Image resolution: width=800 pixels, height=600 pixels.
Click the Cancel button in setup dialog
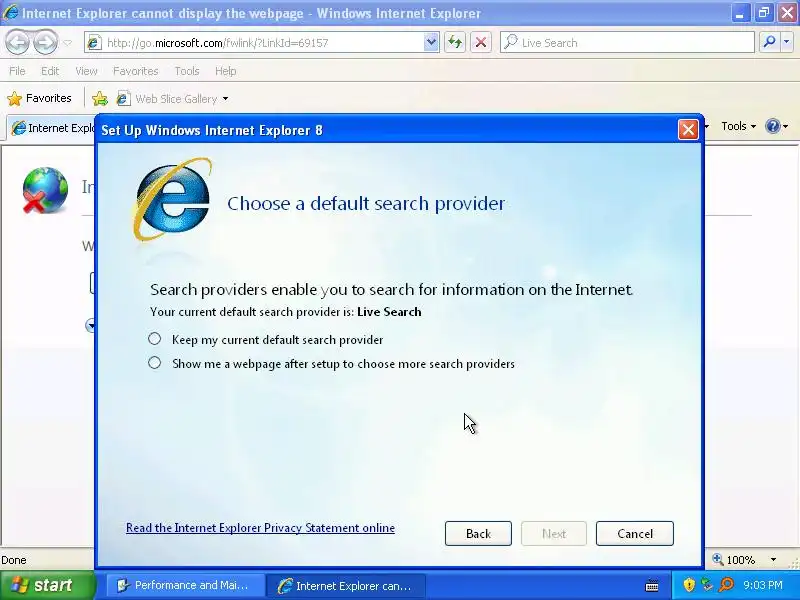click(635, 534)
